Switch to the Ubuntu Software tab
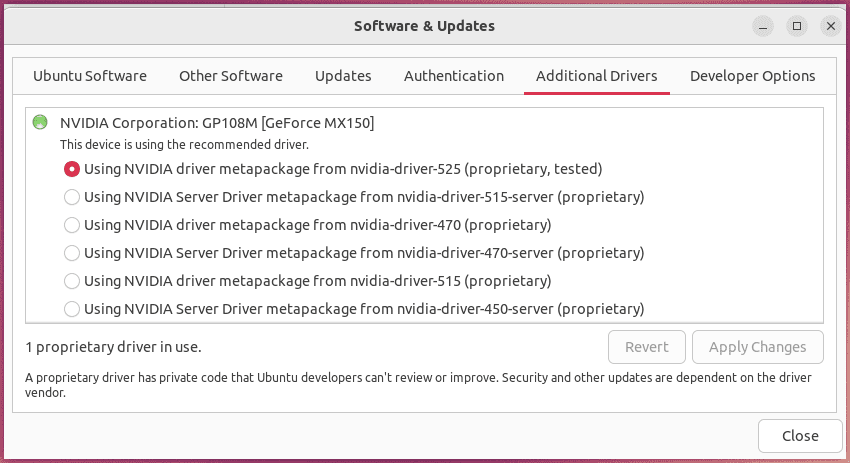 90,76
